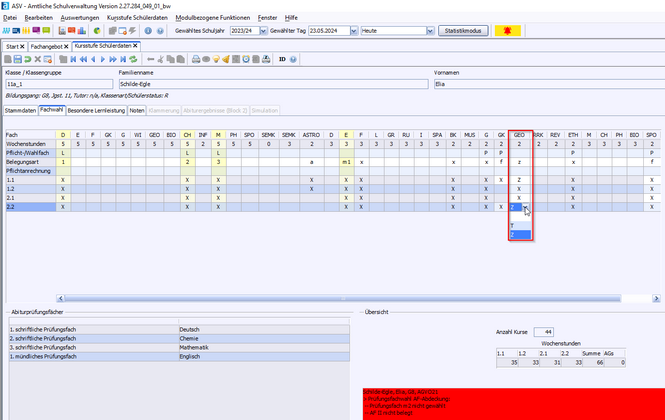
Task: Switch to the Noten tab
Action: (x=137, y=109)
